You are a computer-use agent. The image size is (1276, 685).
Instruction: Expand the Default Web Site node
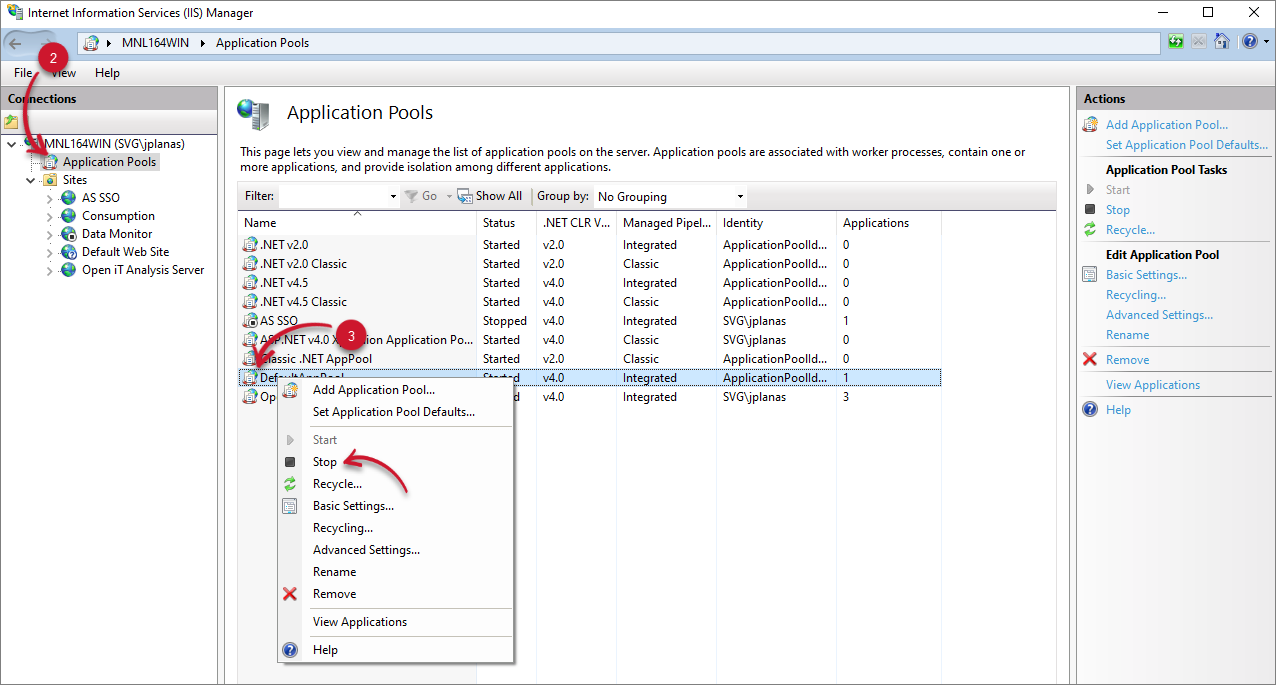[x=50, y=253]
